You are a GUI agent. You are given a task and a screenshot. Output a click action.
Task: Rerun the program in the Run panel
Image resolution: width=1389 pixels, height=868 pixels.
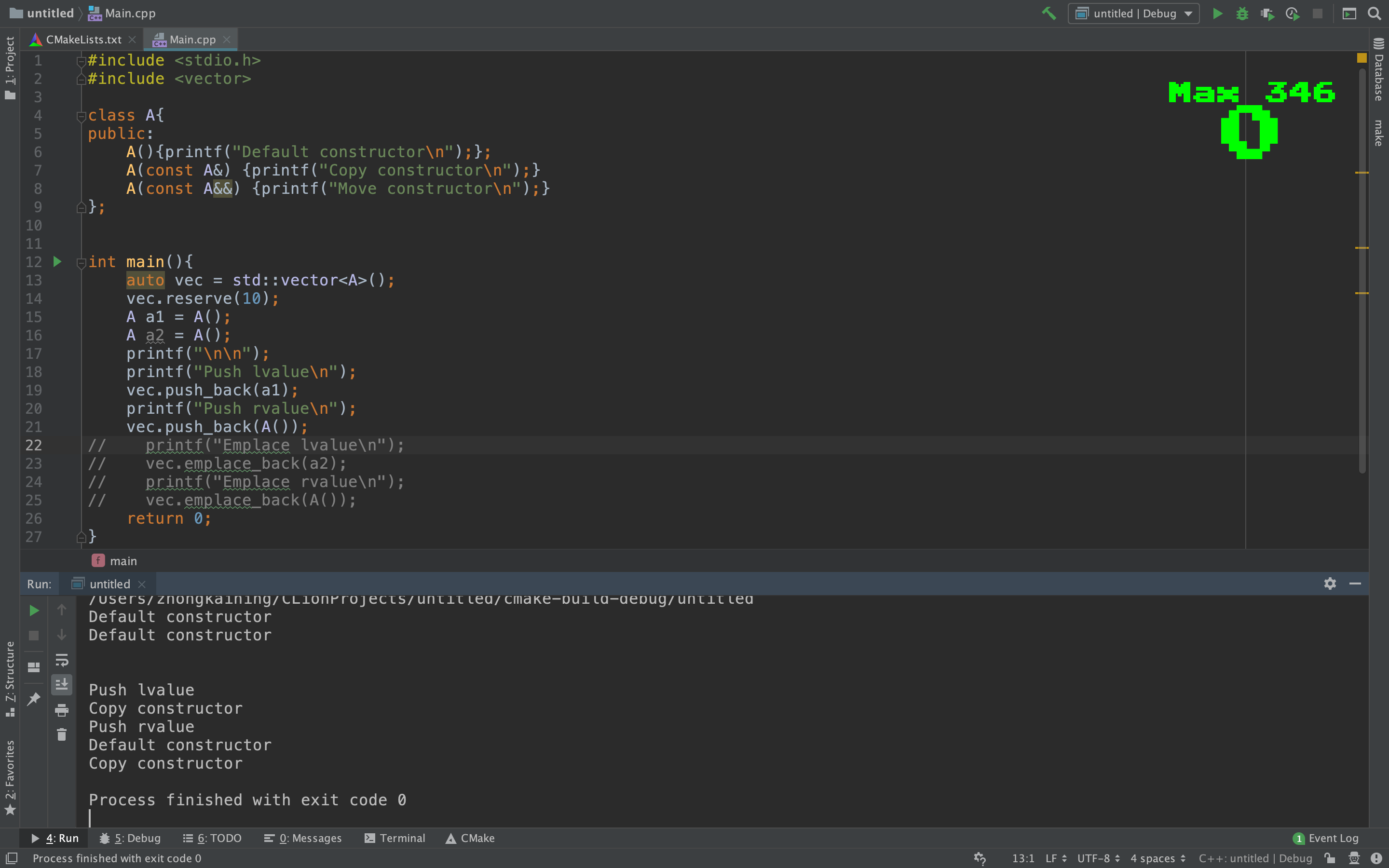click(34, 611)
